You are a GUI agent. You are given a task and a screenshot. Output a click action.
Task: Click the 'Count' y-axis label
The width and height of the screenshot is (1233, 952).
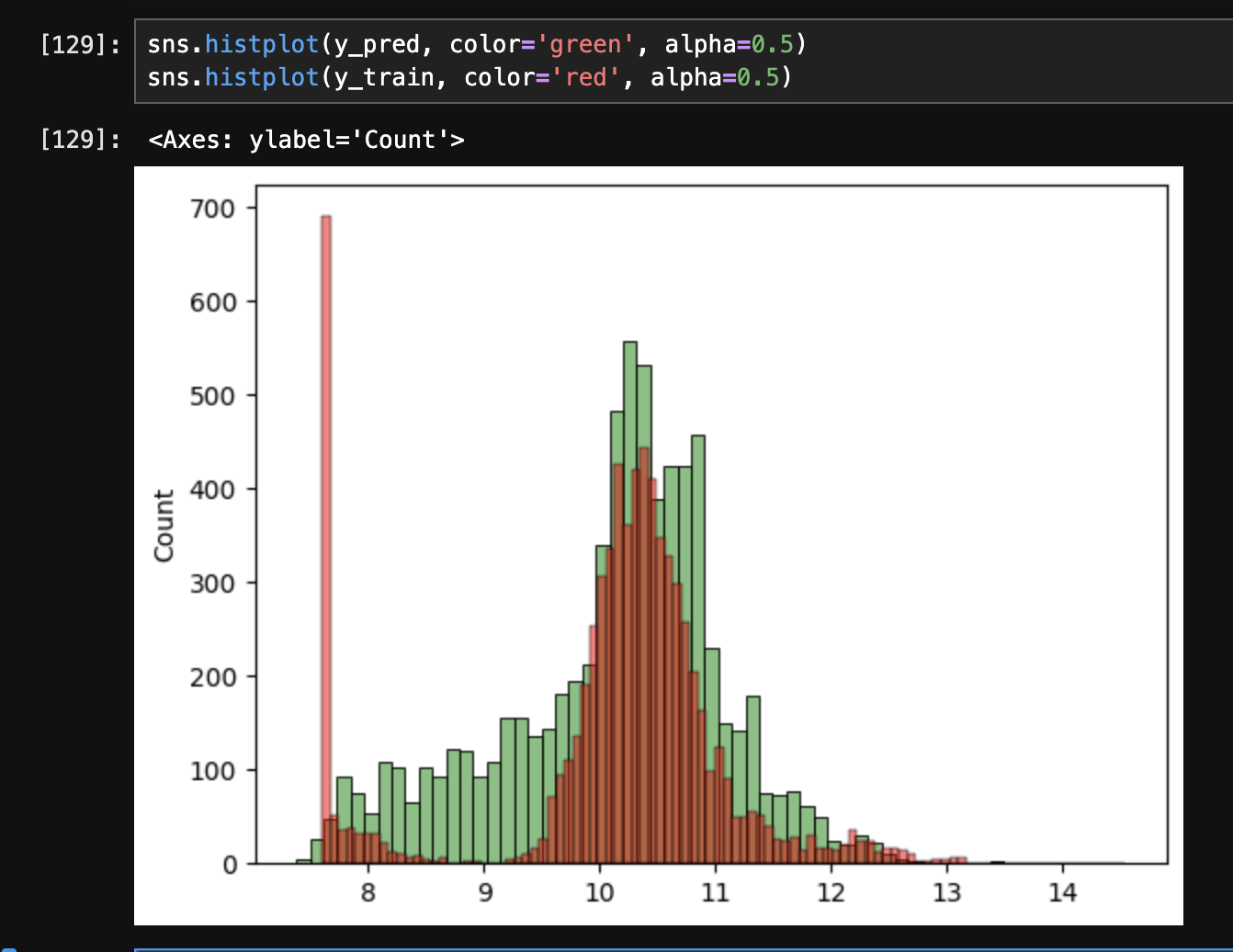(x=164, y=526)
